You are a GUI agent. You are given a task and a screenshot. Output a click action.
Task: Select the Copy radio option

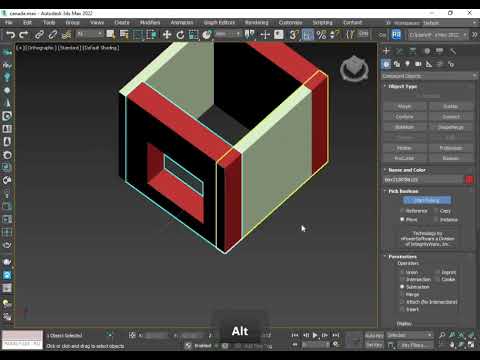[436, 211]
